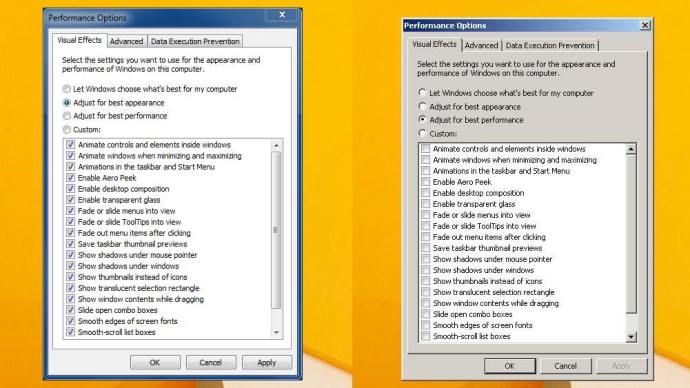Uncheck Animate windows when minimizing in left dialog
This screenshot has height=388, width=690.
tap(70, 155)
